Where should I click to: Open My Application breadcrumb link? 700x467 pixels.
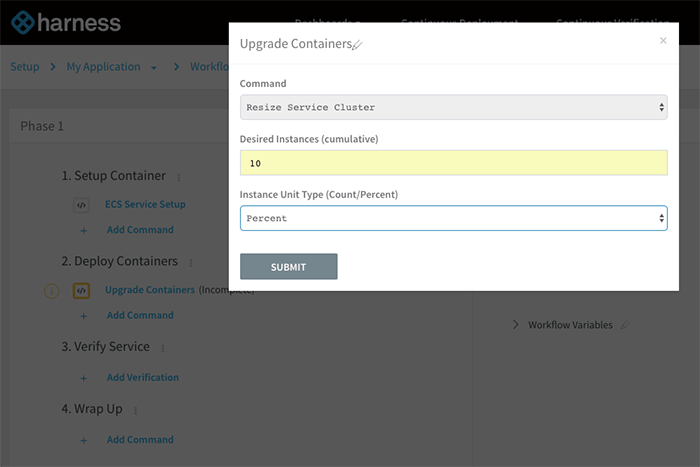click(x=103, y=67)
